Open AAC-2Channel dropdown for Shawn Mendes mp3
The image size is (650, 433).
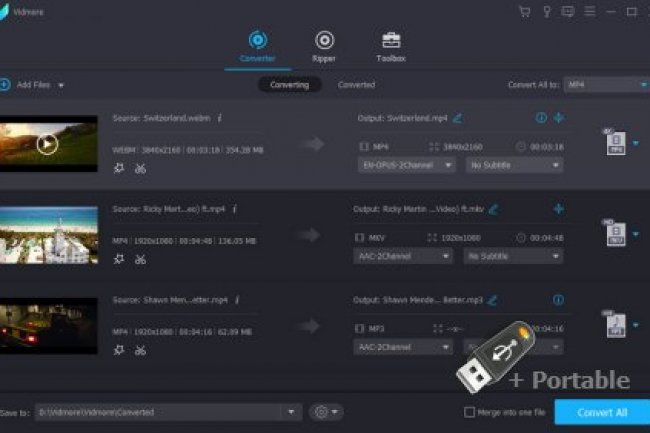tap(403, 347)
